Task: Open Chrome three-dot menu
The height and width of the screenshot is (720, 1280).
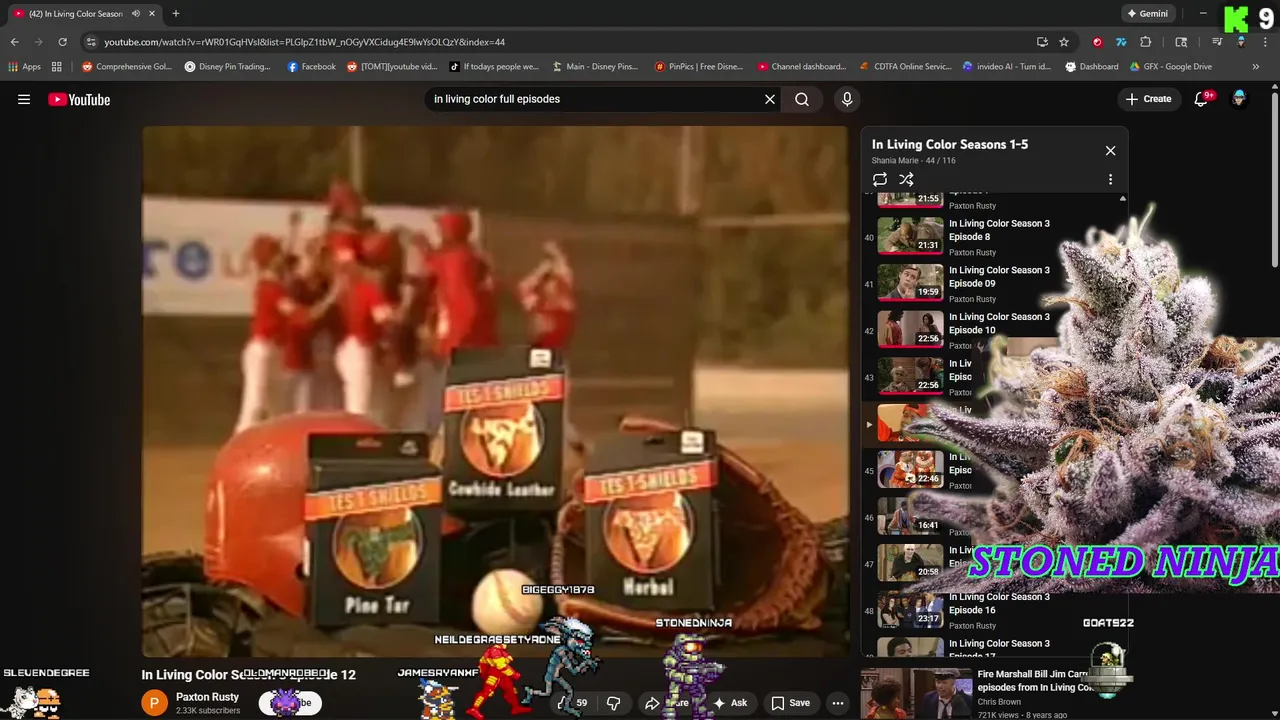Action: (1266, 42)
